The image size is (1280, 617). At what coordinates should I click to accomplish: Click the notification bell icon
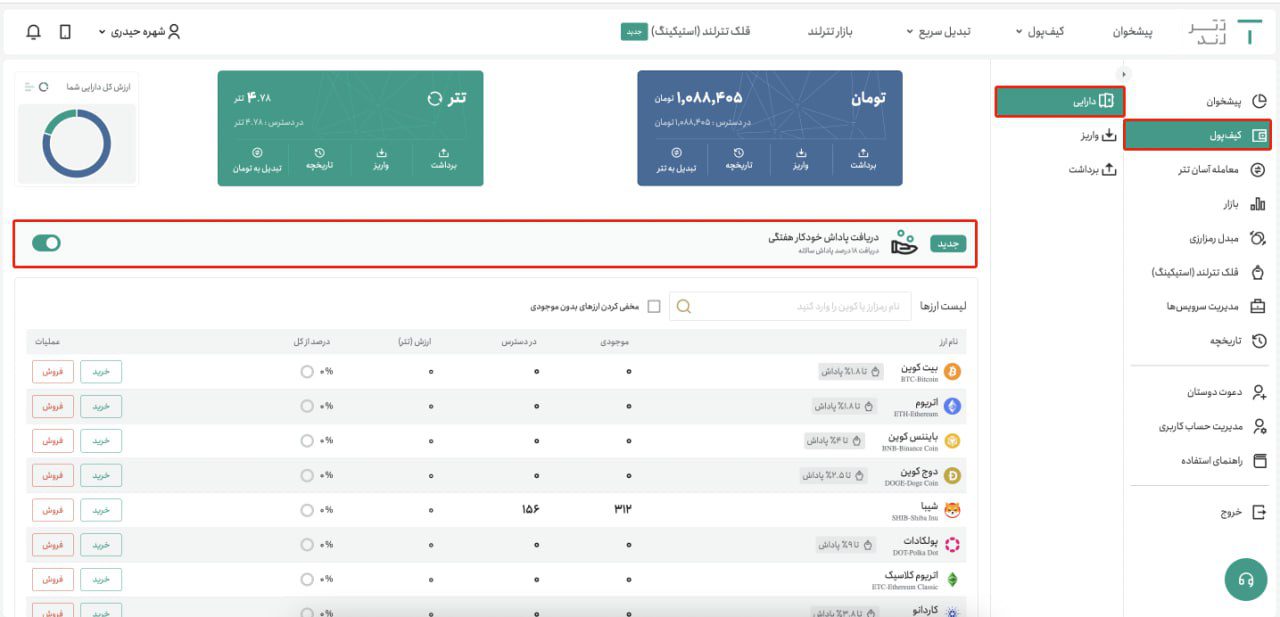click(33, 32)
